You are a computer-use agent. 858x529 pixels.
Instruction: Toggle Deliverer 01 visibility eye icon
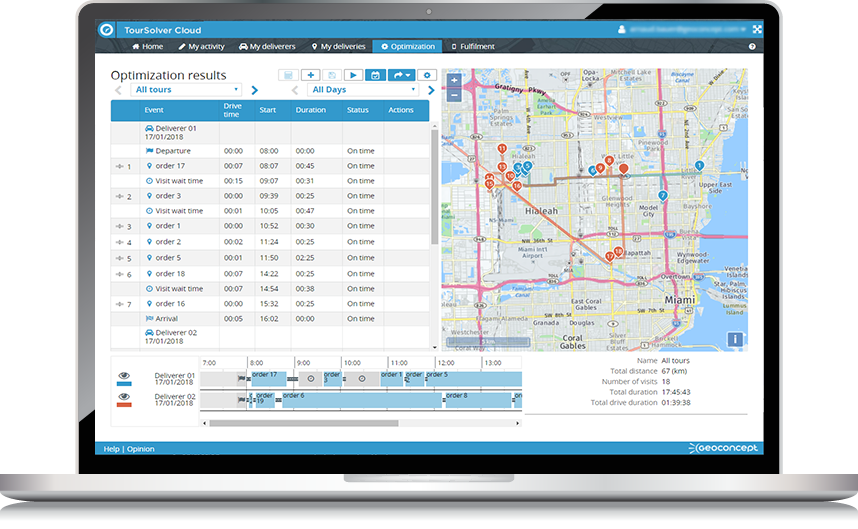tap(124, 375)
